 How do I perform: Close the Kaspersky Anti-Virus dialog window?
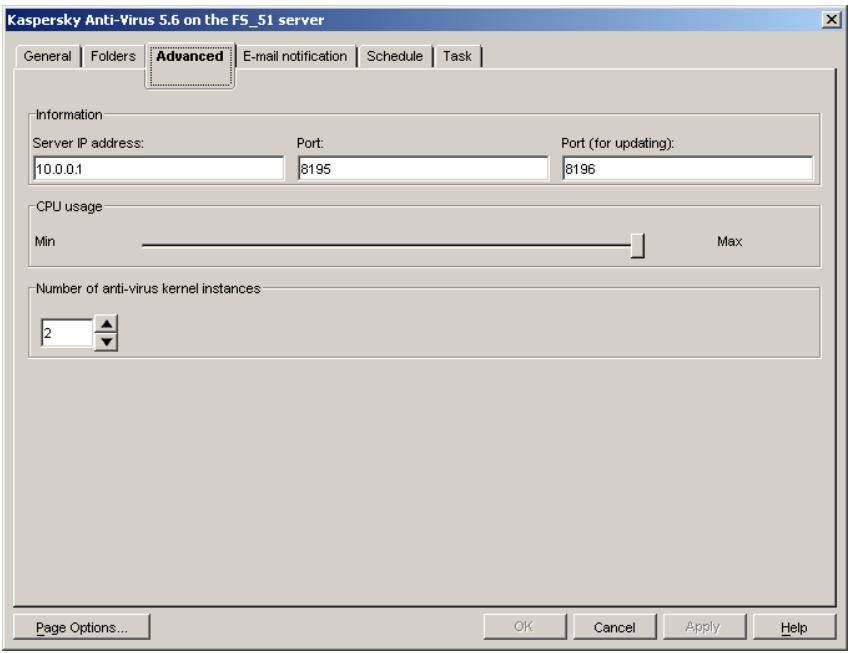tap(831, 20)
